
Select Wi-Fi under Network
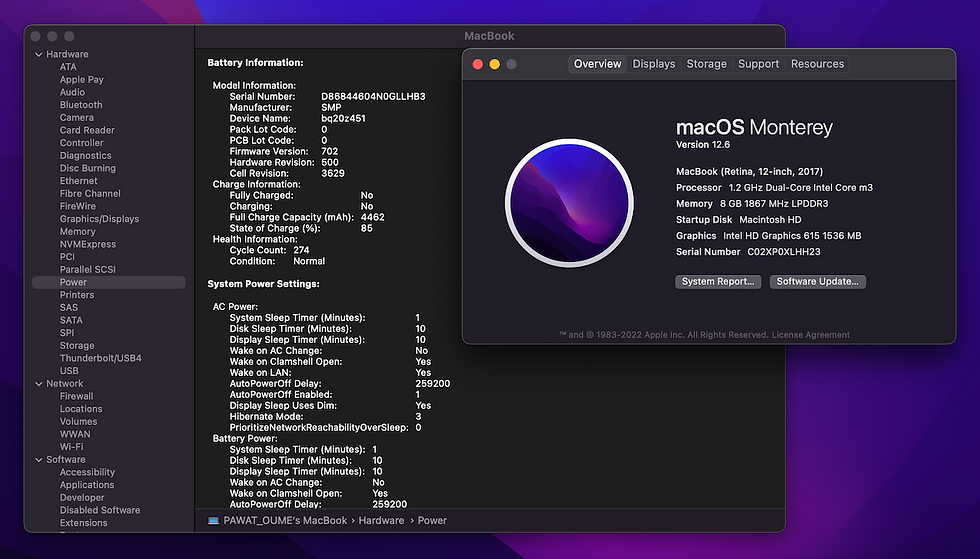tap(71, 447)
